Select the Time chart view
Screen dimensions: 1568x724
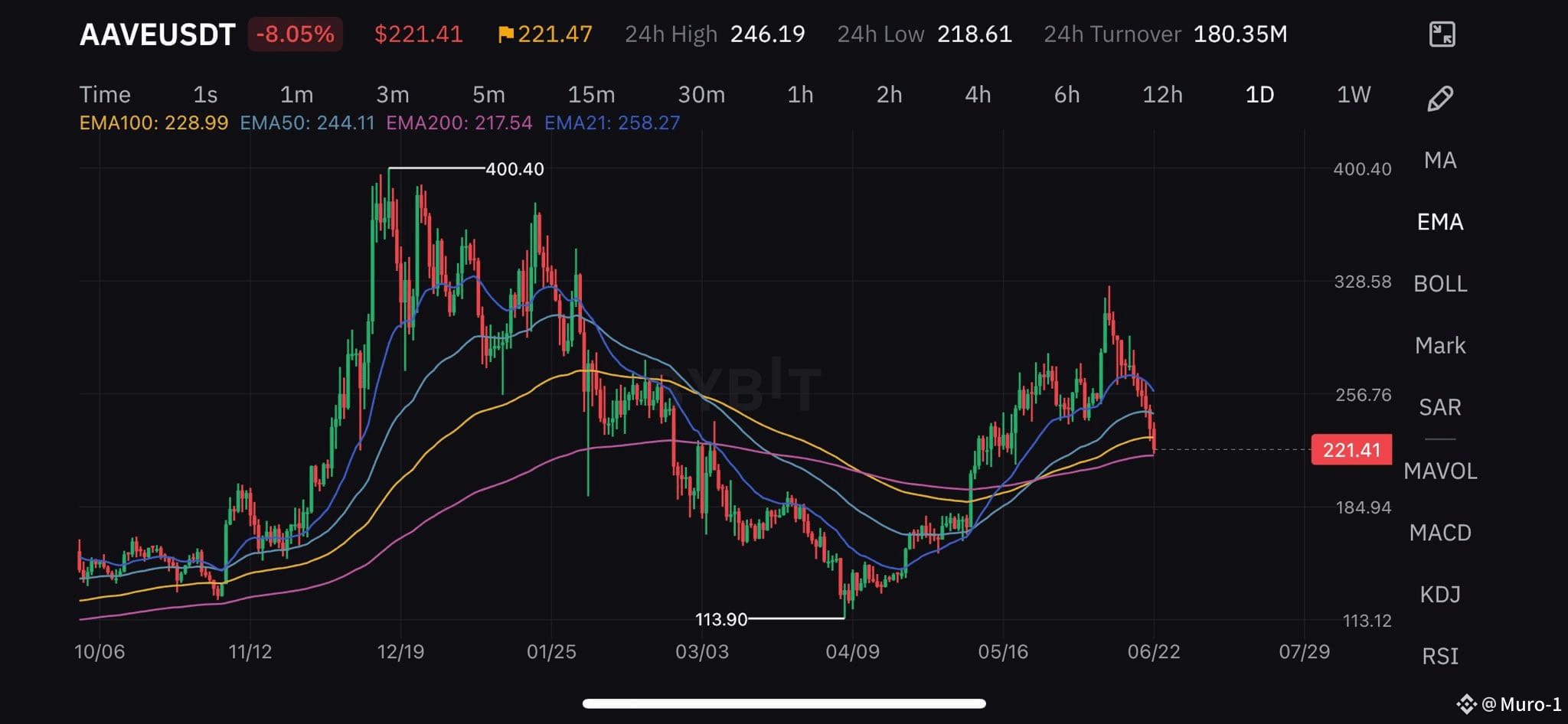105,94
